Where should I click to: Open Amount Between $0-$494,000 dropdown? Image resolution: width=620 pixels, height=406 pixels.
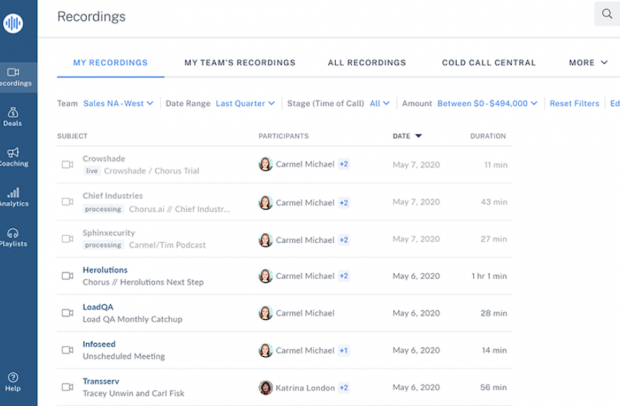click(x=487, y=104)
